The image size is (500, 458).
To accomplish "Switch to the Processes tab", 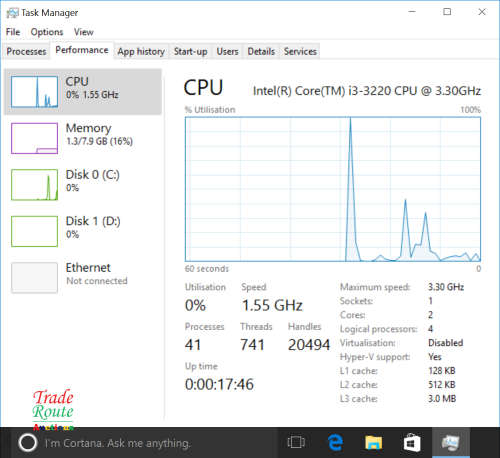I will [26, 52].
